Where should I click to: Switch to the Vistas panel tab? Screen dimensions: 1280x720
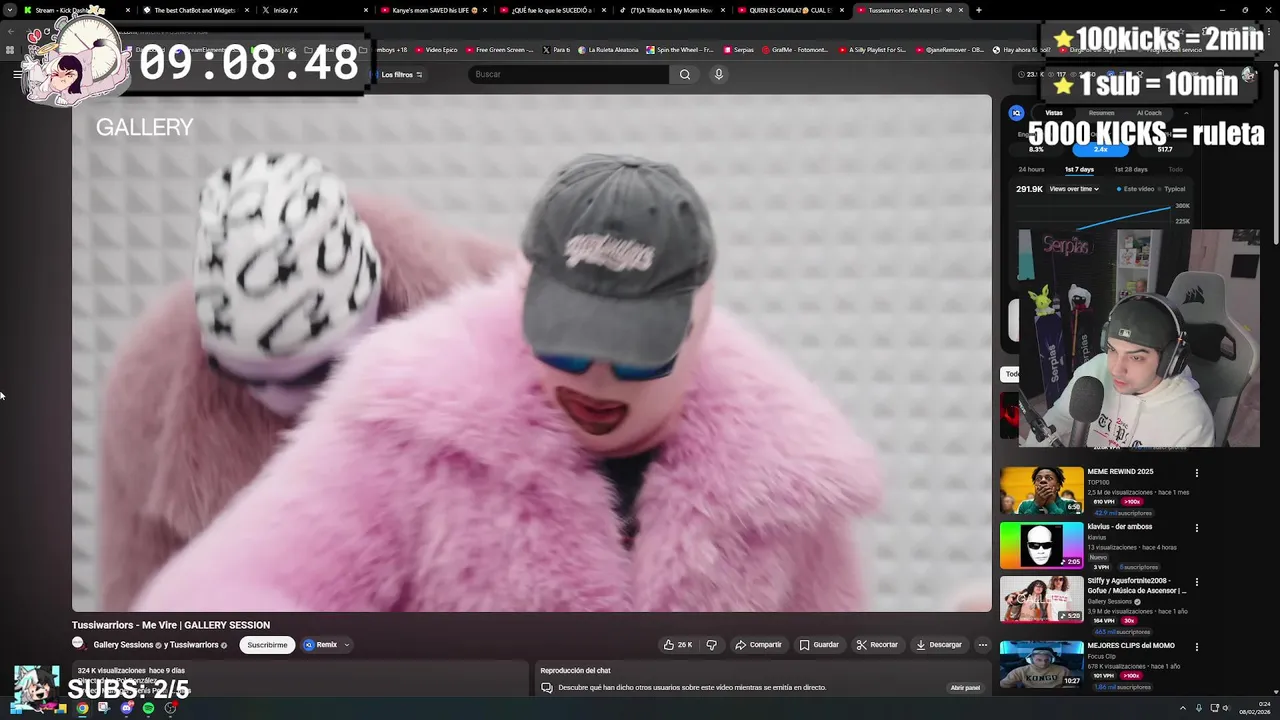tap(1054, 113)
